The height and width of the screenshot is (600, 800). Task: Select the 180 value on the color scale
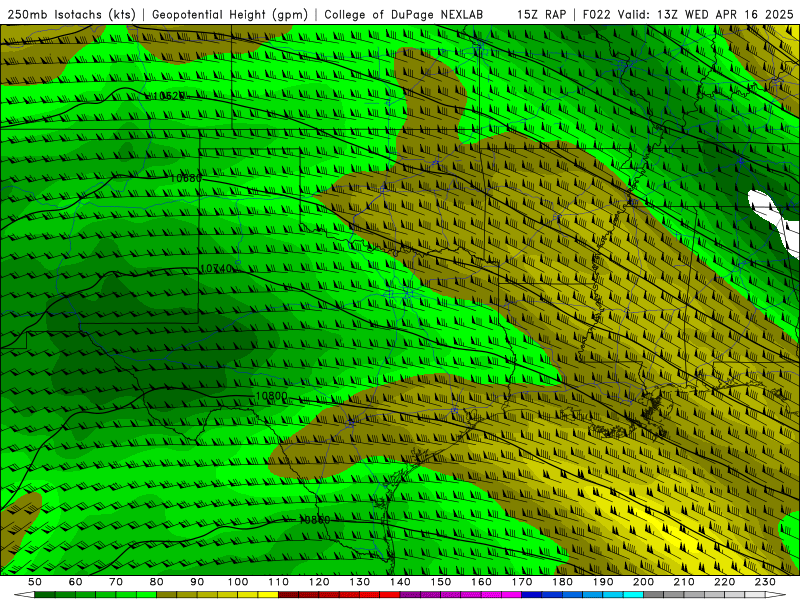(562, 582)
